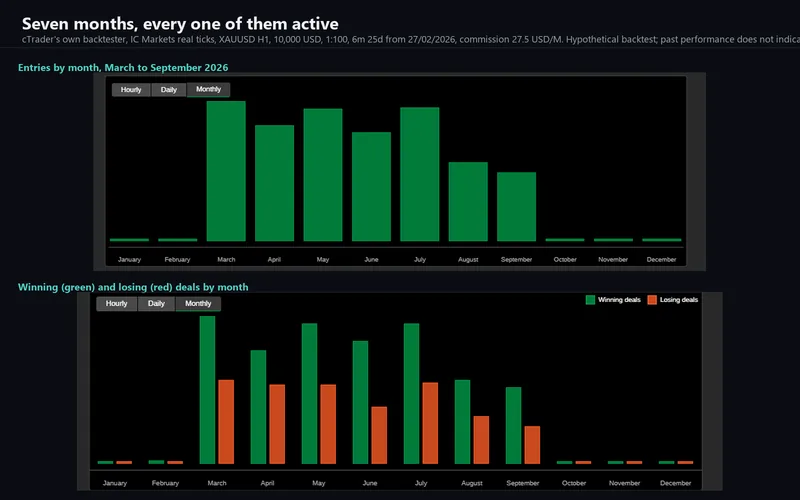Click March green winning deals bar
The height and width of the screenshot is (500, 800).
(208, 390)
